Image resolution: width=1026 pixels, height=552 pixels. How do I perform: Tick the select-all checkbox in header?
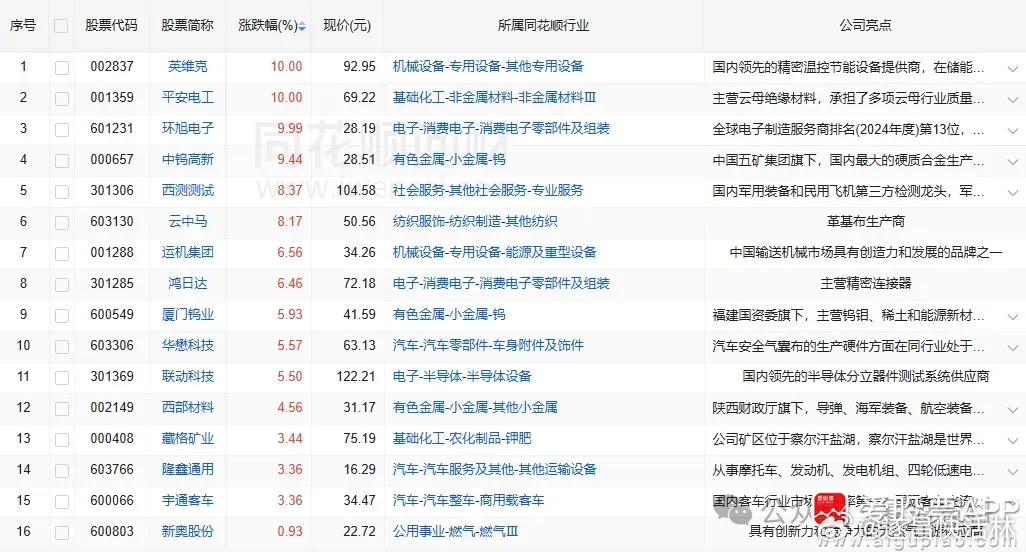point(61,26)
